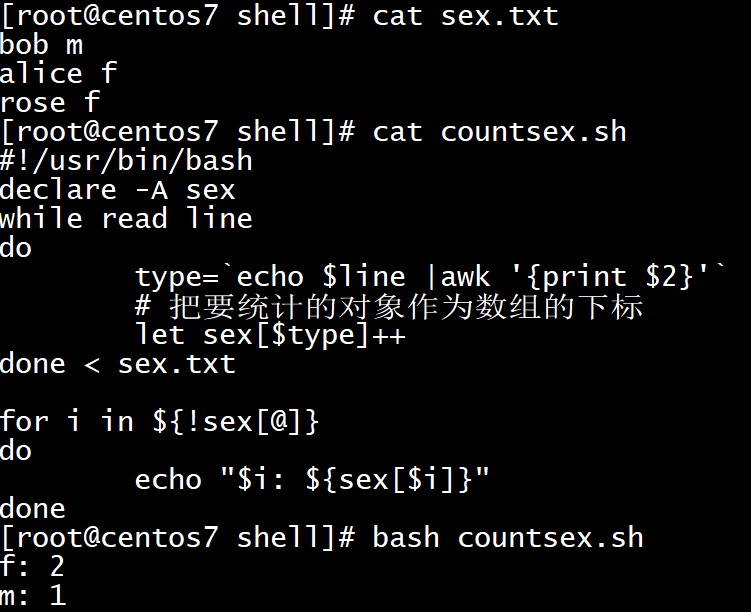The image size is (751, 612).
Task: Click the 'cat countsex.sh' command text
Action: 499,132
